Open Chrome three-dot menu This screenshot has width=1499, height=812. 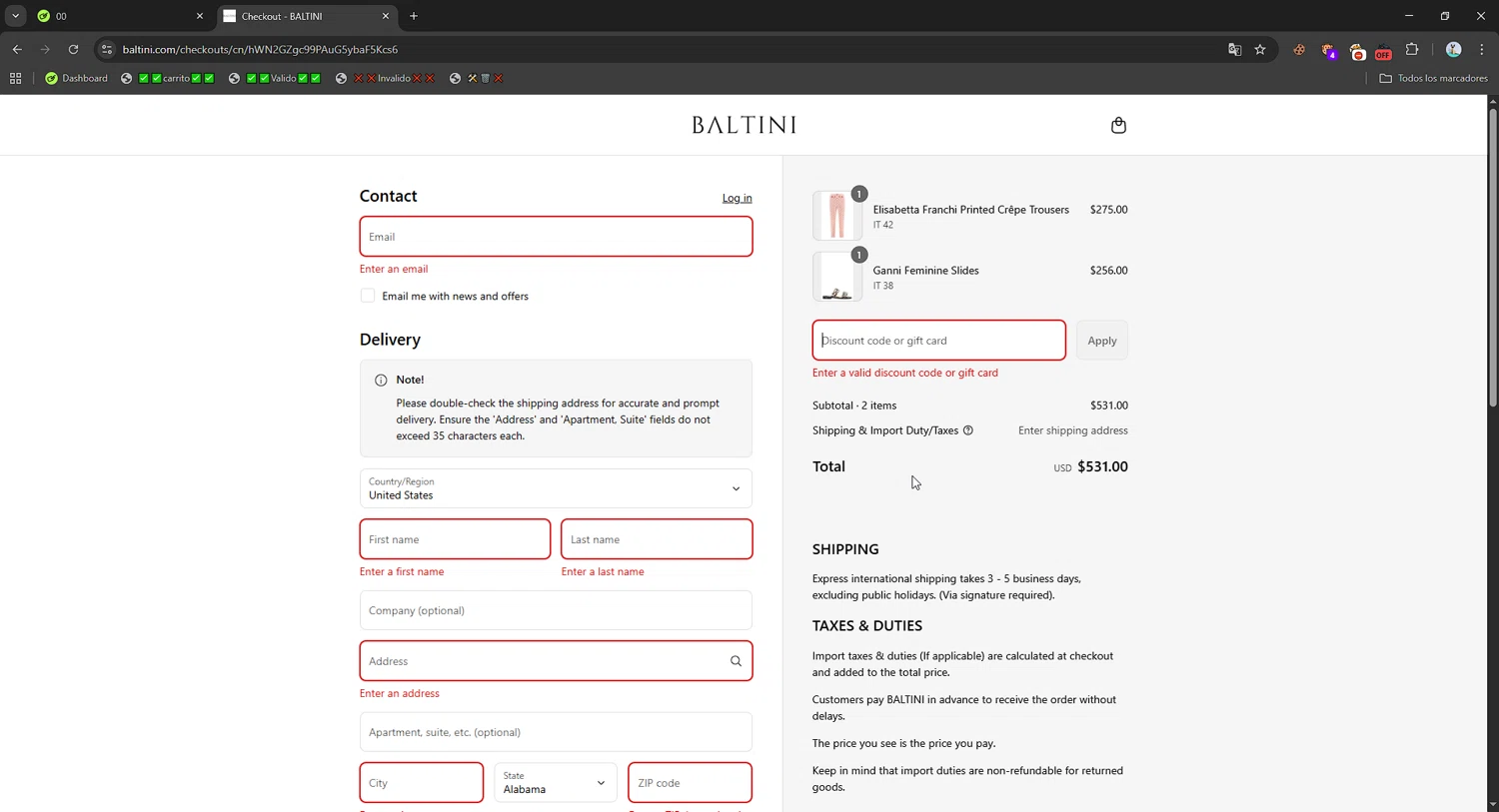tap(1482, 49)
